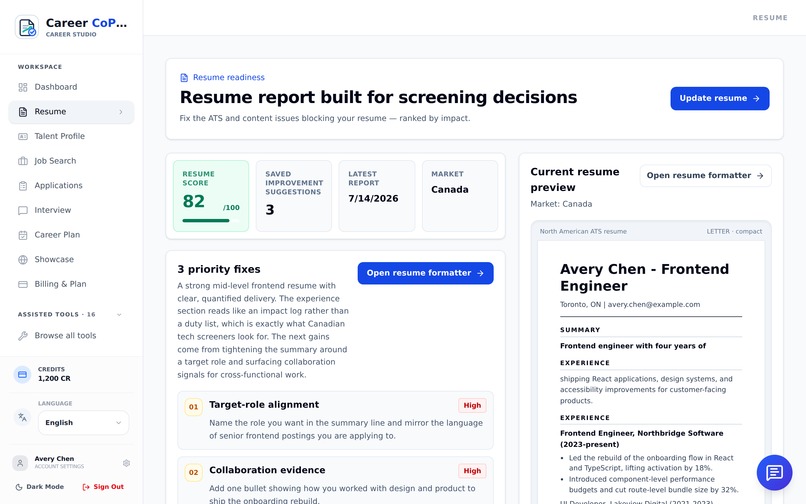Viewport: 806px width, 504px height.
Task: Click the High badge on Collaboration evidence
Action: [472, 471]
